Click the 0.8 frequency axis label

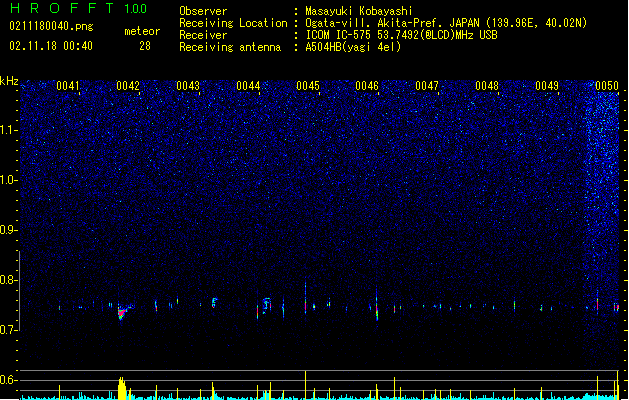(x=9, y=280)
